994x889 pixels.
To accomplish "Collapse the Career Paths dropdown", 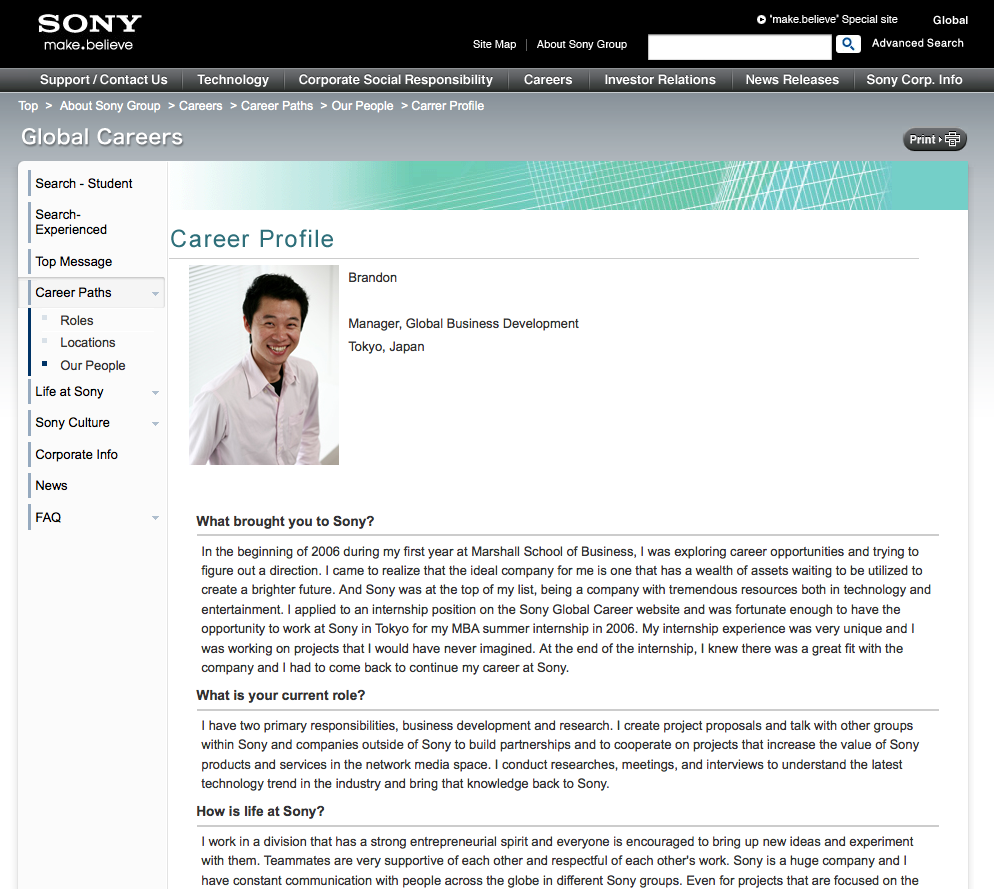I will click(154, 292).
